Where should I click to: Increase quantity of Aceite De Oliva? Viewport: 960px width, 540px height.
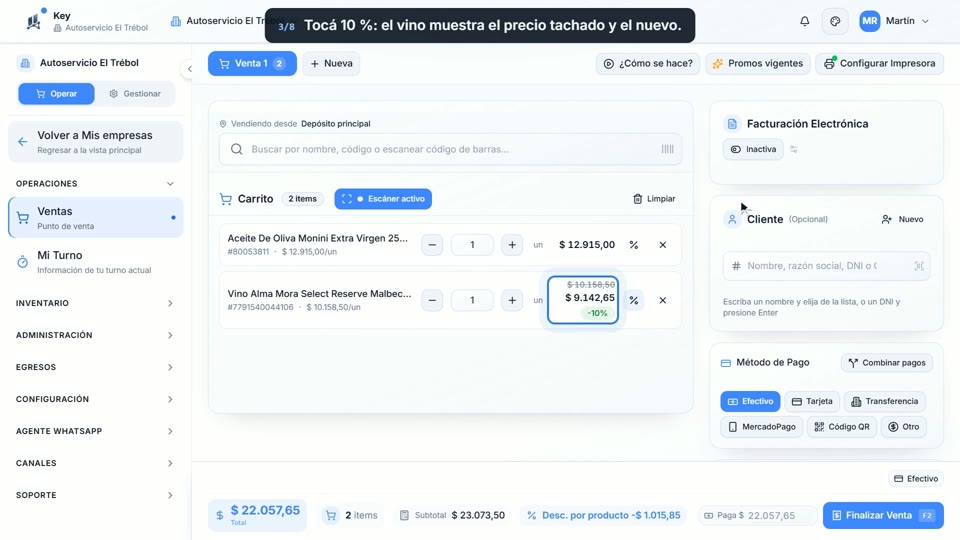coord(512,245)
